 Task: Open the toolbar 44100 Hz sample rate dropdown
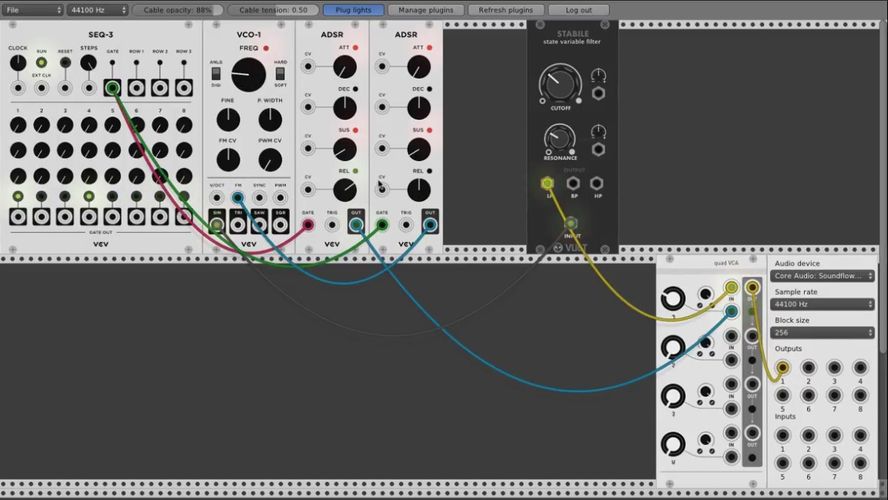click(97, 10)
